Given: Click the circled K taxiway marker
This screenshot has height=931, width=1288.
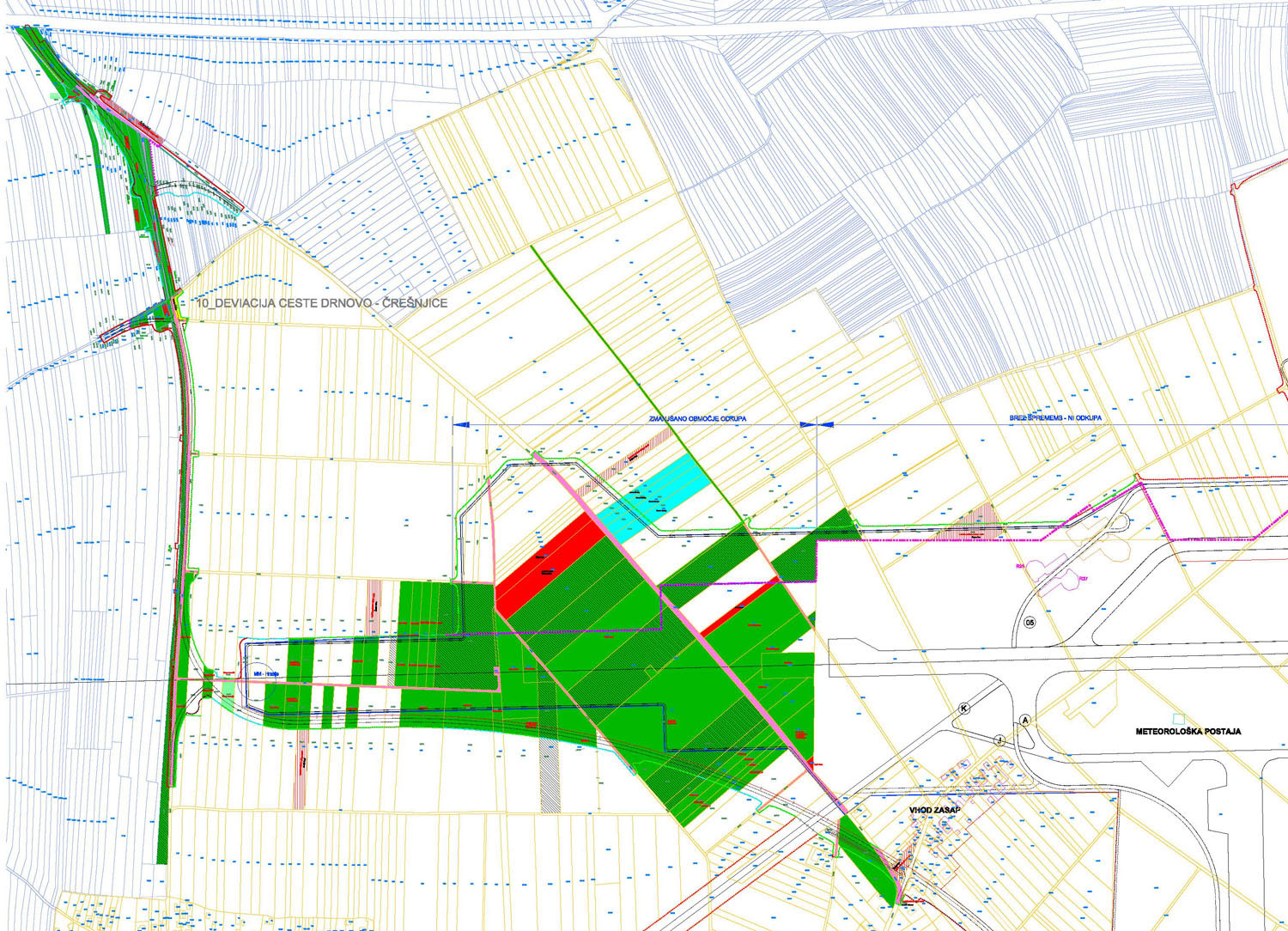Looking at the screenshot, I should click(965, 708).
